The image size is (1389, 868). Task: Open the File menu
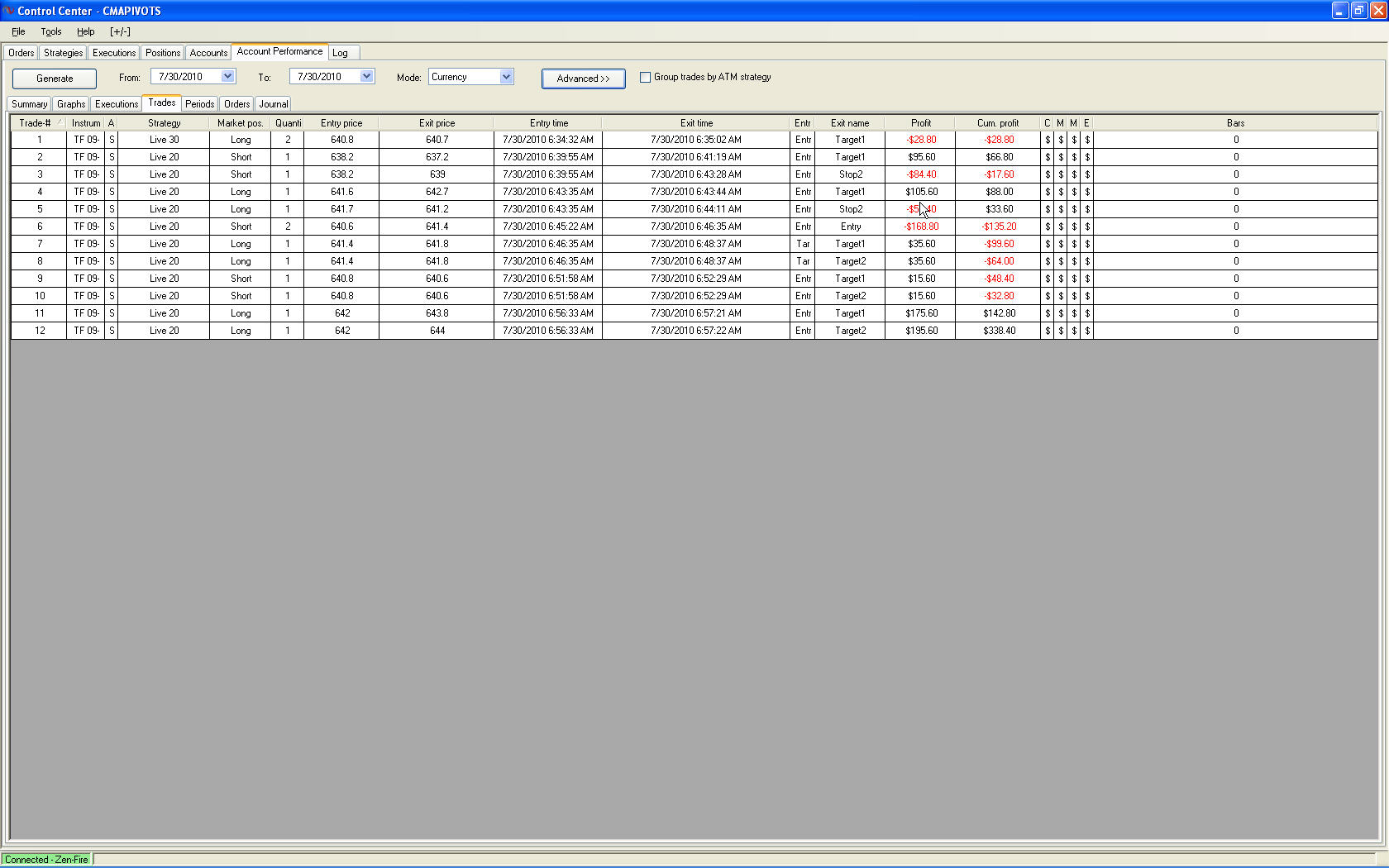tap(18, 31)
